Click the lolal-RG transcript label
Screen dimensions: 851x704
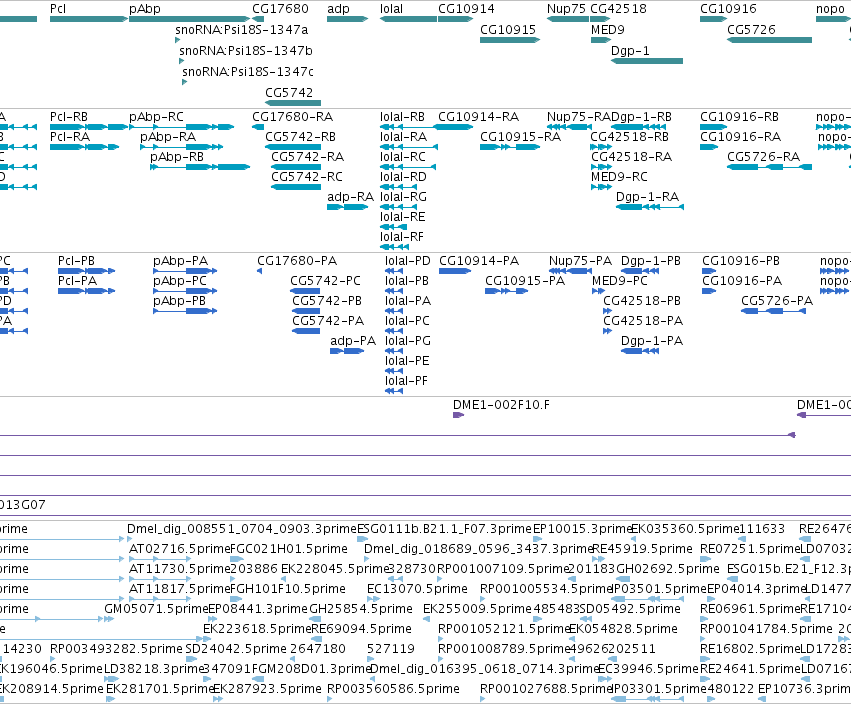pyautogui.click(x=403, y=196)
